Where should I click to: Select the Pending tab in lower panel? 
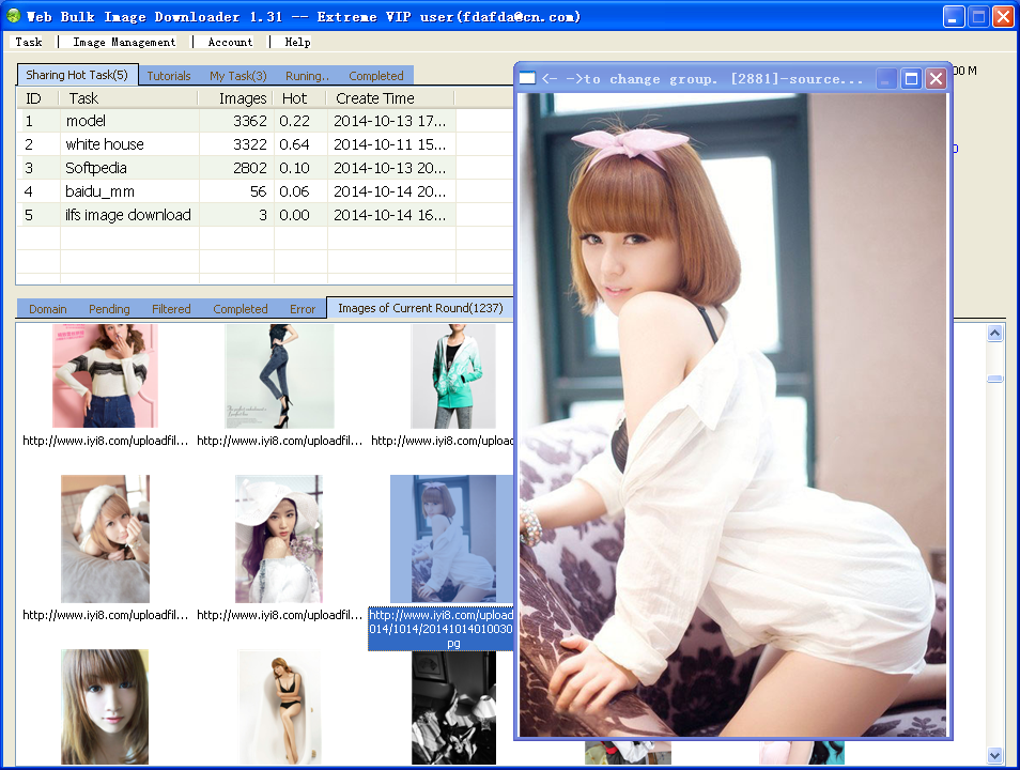109,309
